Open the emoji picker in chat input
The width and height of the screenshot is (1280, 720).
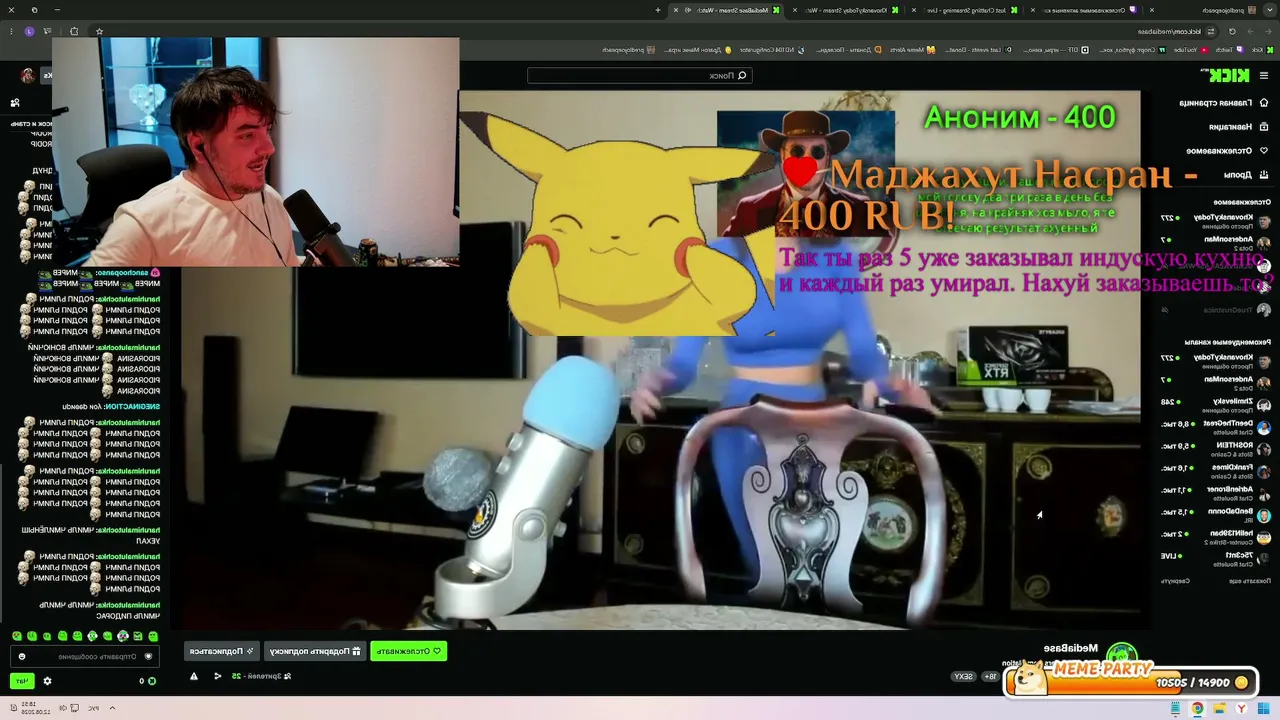coord(22,657)
